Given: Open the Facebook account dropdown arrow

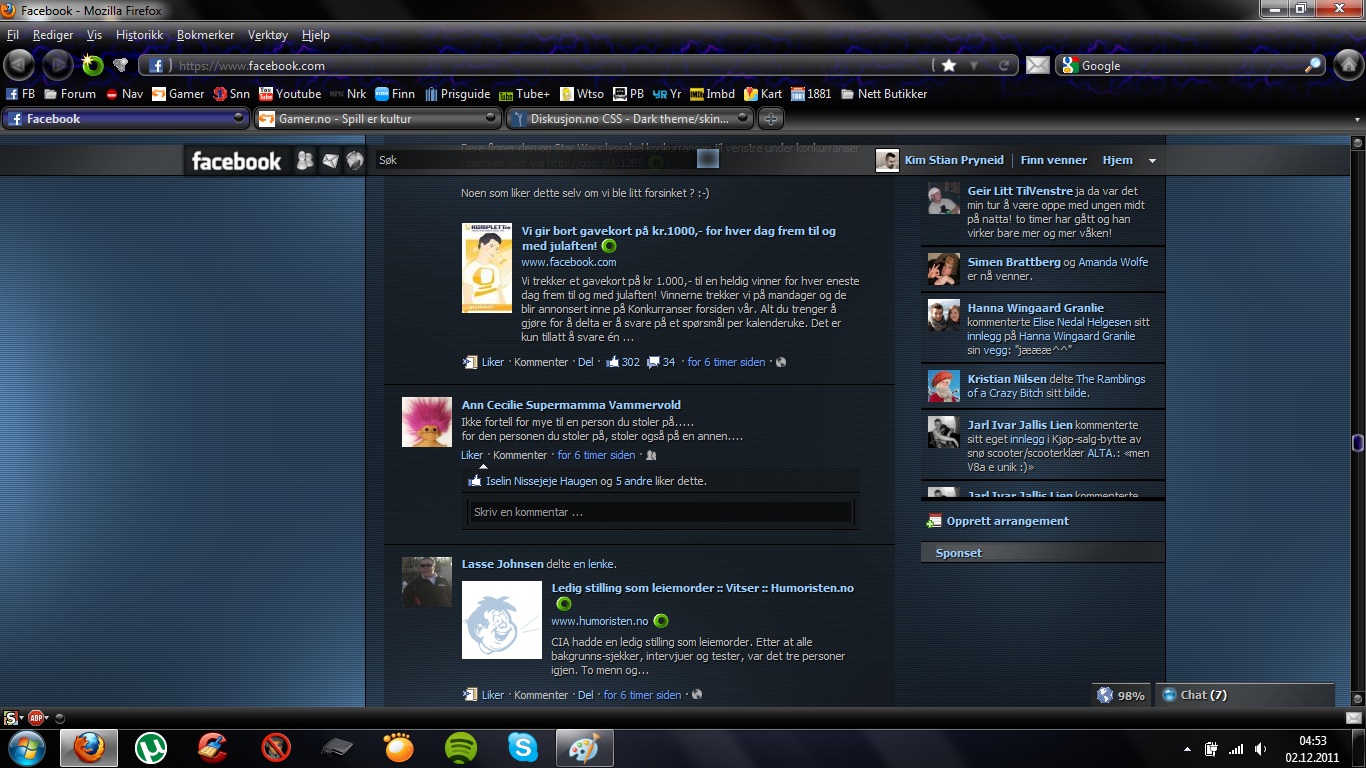Looking at the screenshot, I should [x=1152, y=161].
